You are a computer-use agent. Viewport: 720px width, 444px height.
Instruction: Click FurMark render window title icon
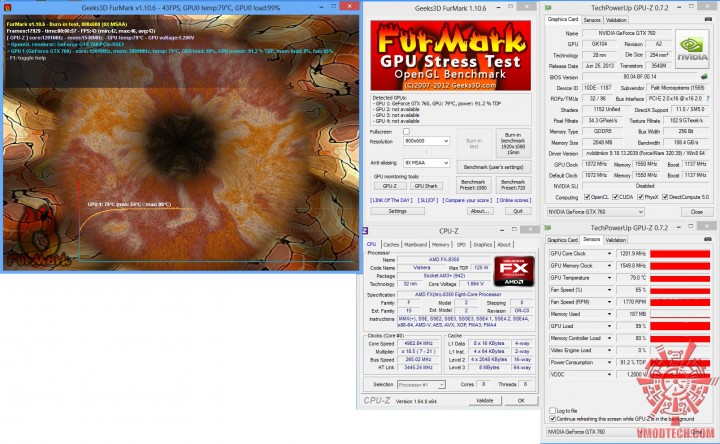coord(7,7)
